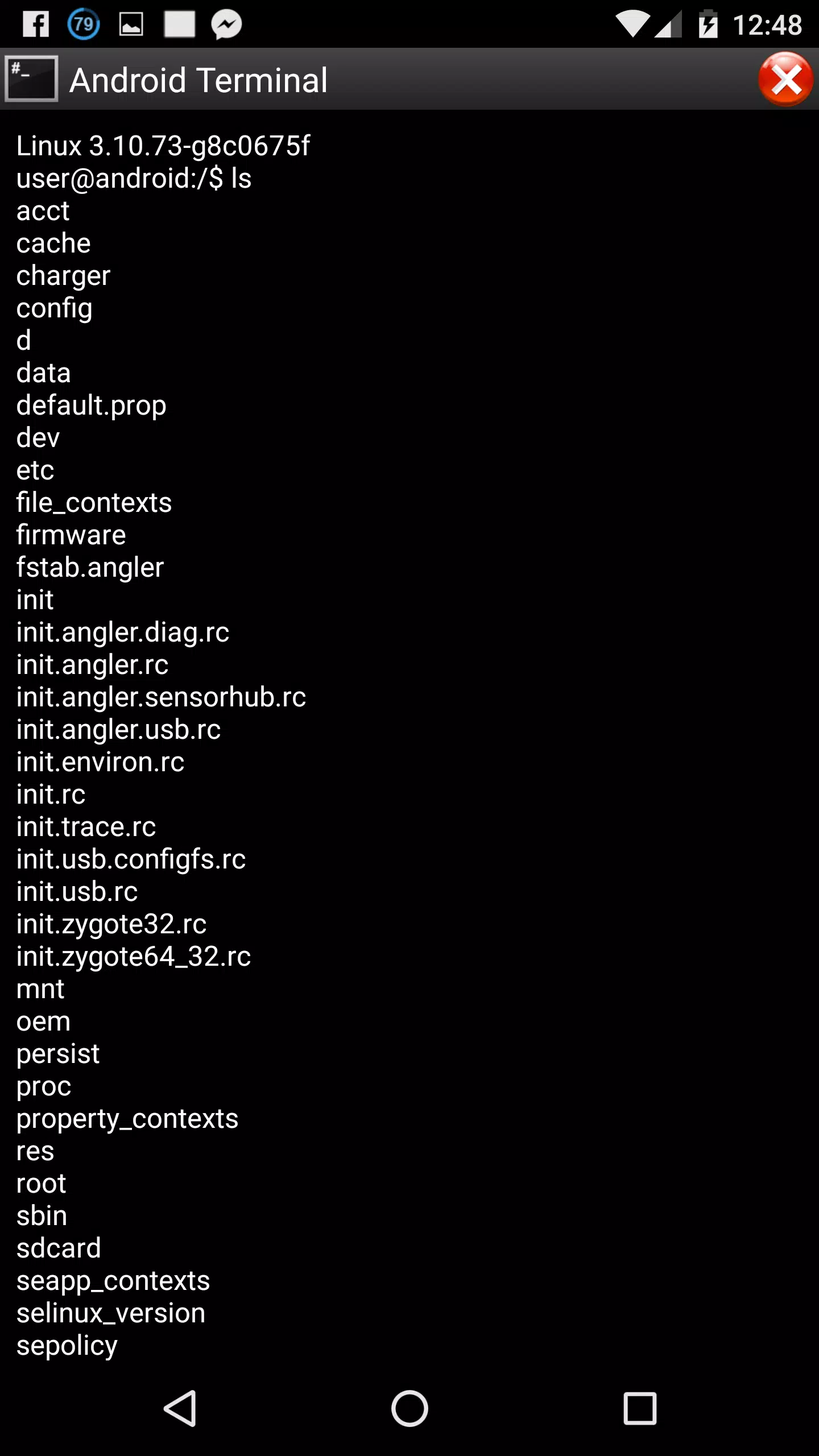Select the init.zygote64_32.rc entry

click(134, 957)
